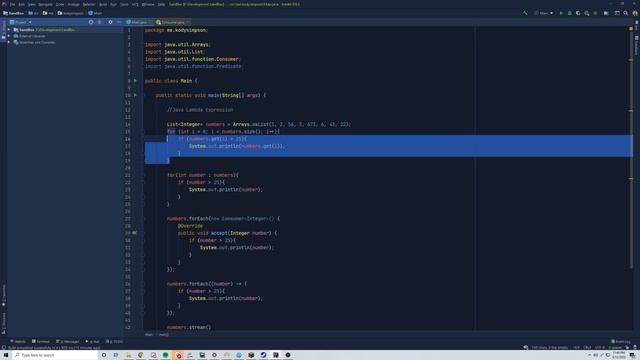Toggle the read-only lock icon in status bar
Viewport: 640px width, 360px height.
[627, 347]
